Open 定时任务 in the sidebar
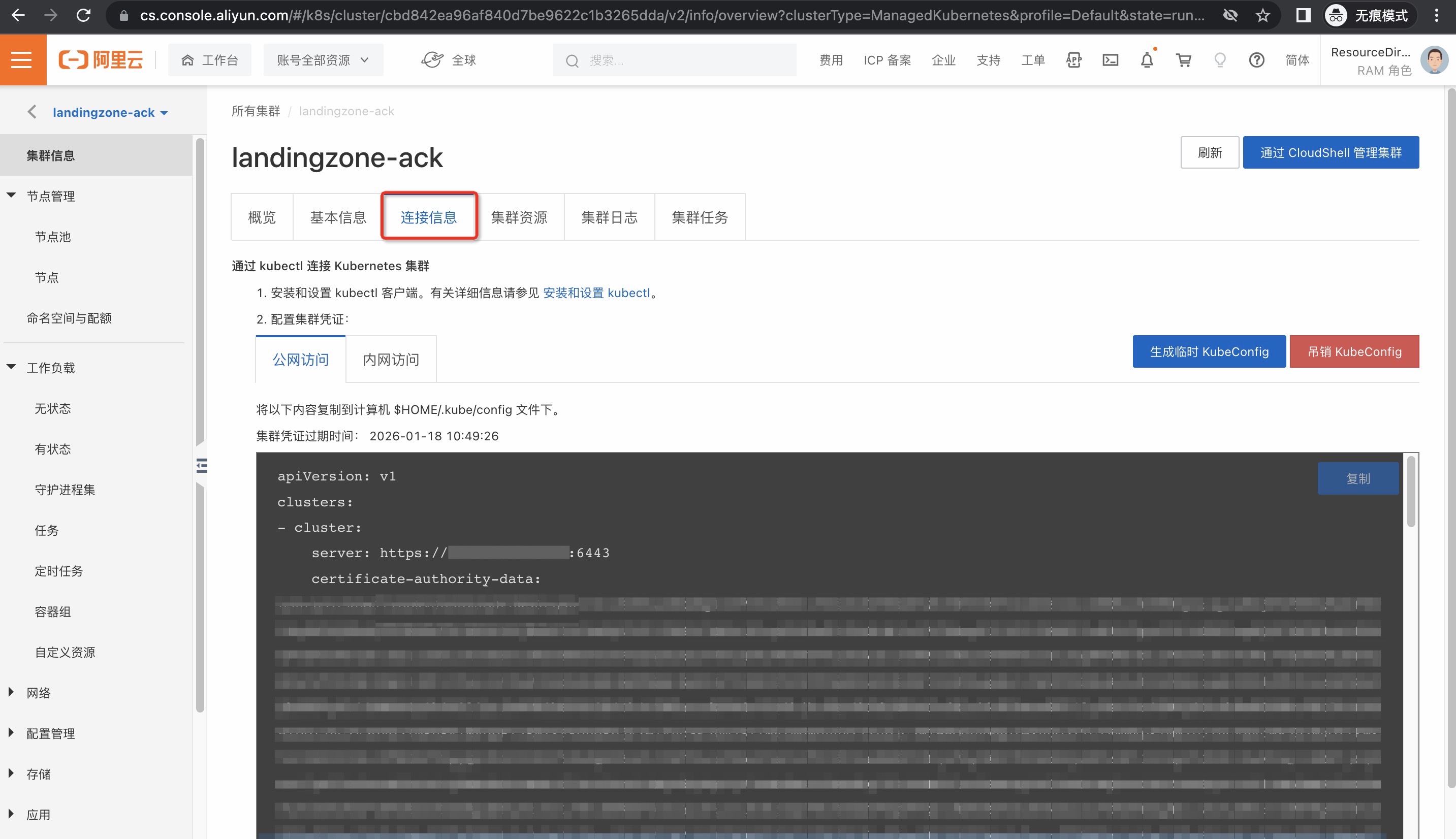Image resolution: width=1456 pixels, height=839 pixels. (59, 571)
